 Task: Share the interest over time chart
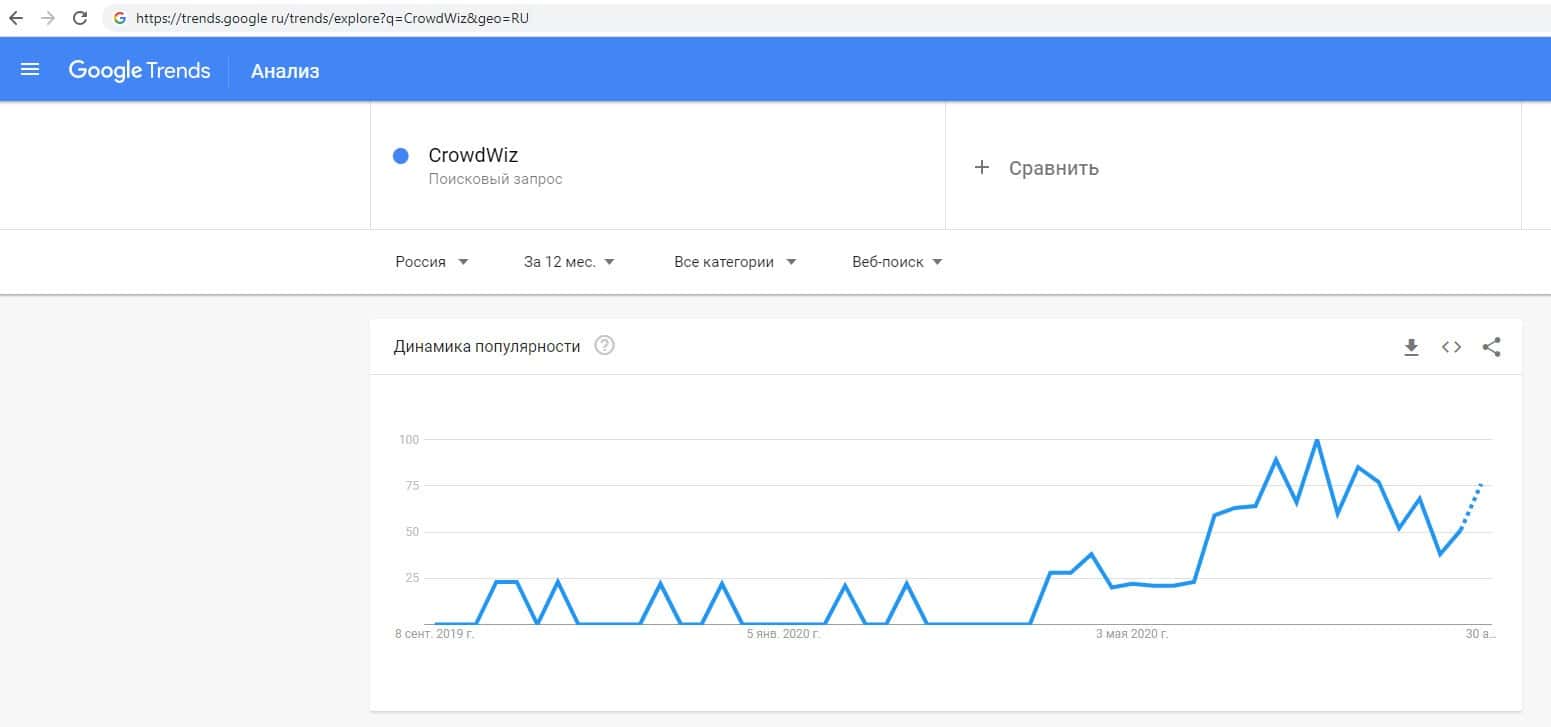1491,347
